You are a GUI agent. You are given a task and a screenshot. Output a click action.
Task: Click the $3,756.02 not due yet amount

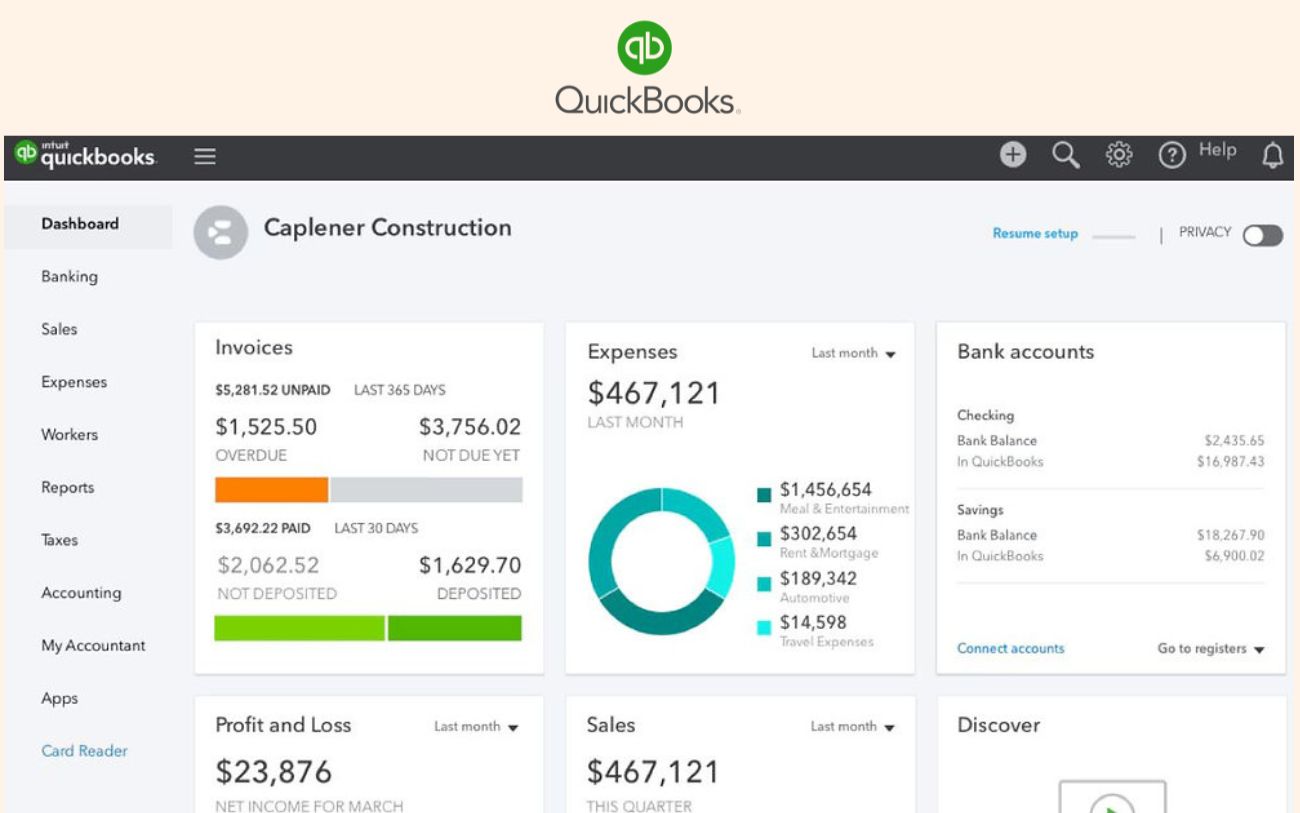pyautogui.click(x=470, y=427)
